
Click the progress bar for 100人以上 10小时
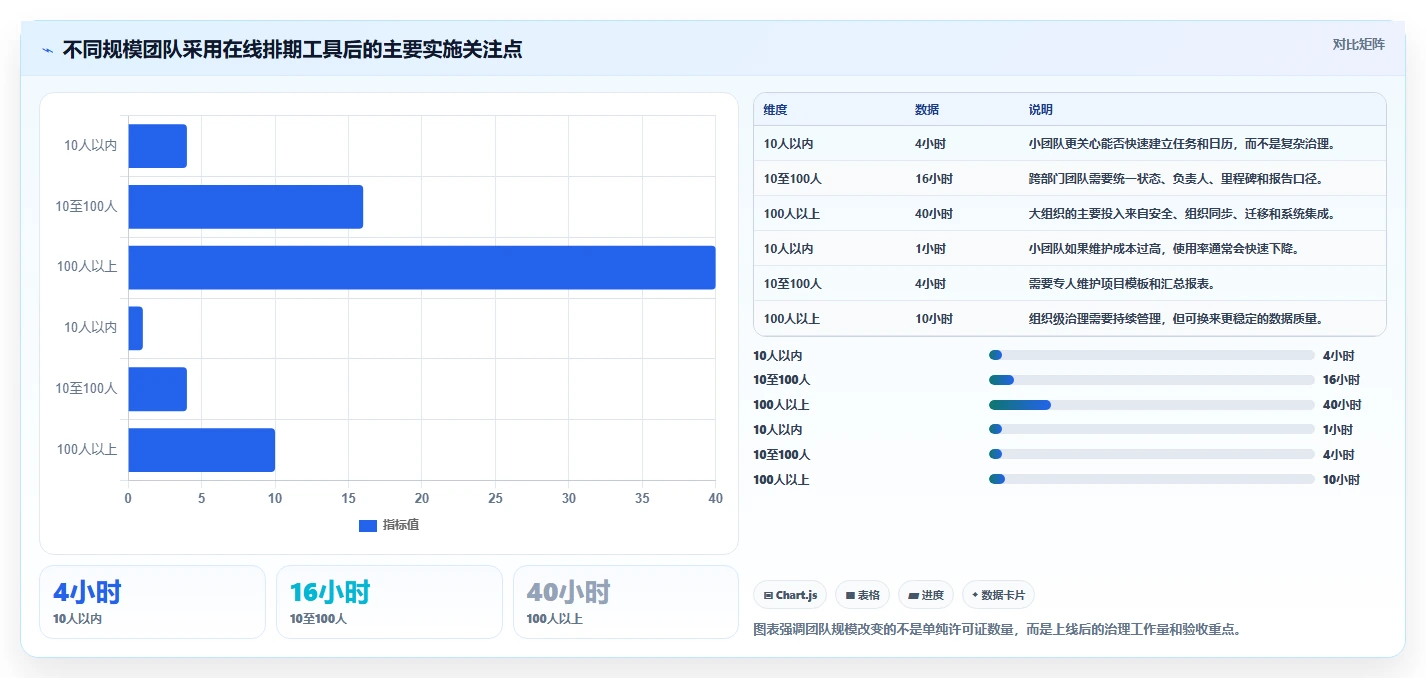tap(1151, 479)
